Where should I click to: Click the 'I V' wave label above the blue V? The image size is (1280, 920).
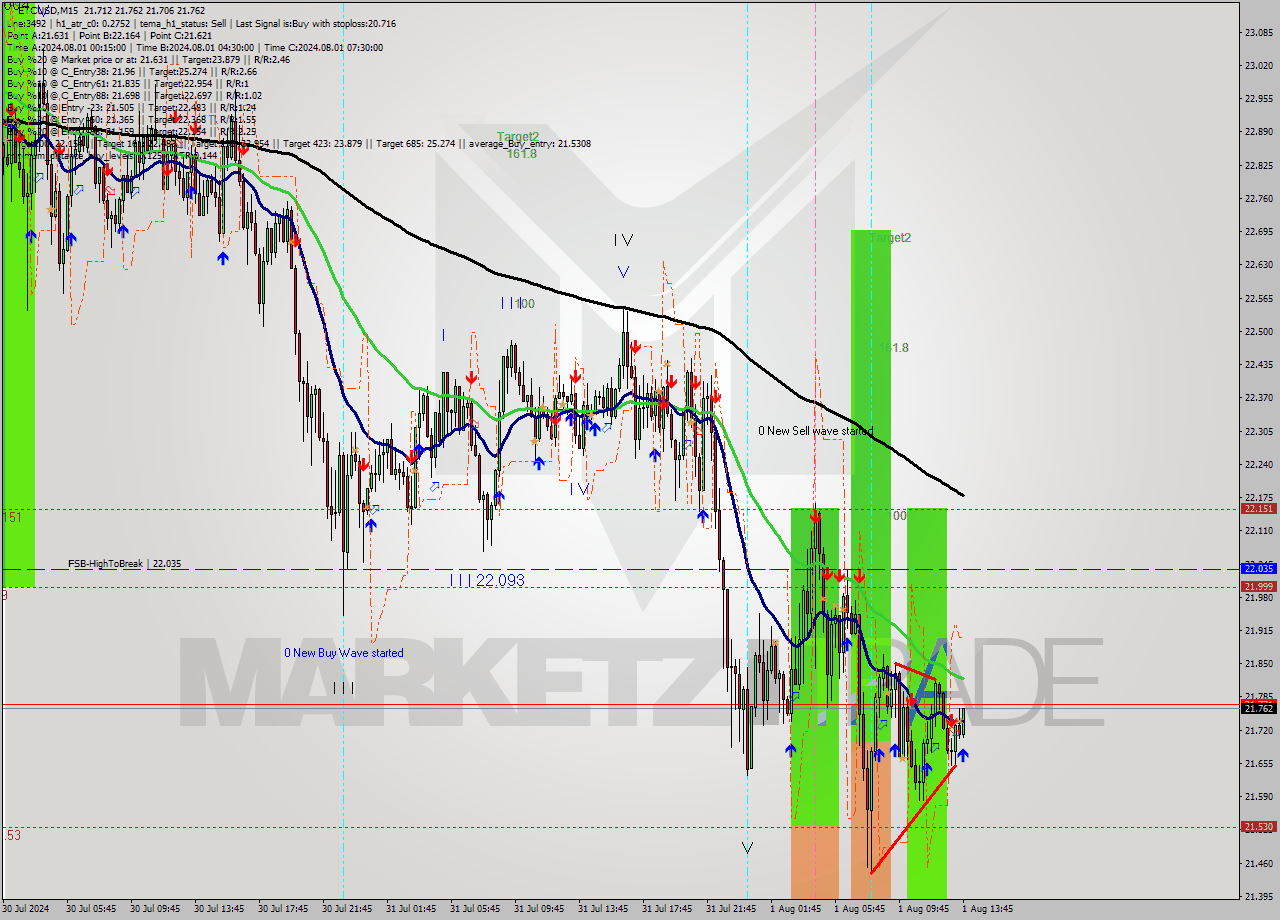tap(623, 240)
